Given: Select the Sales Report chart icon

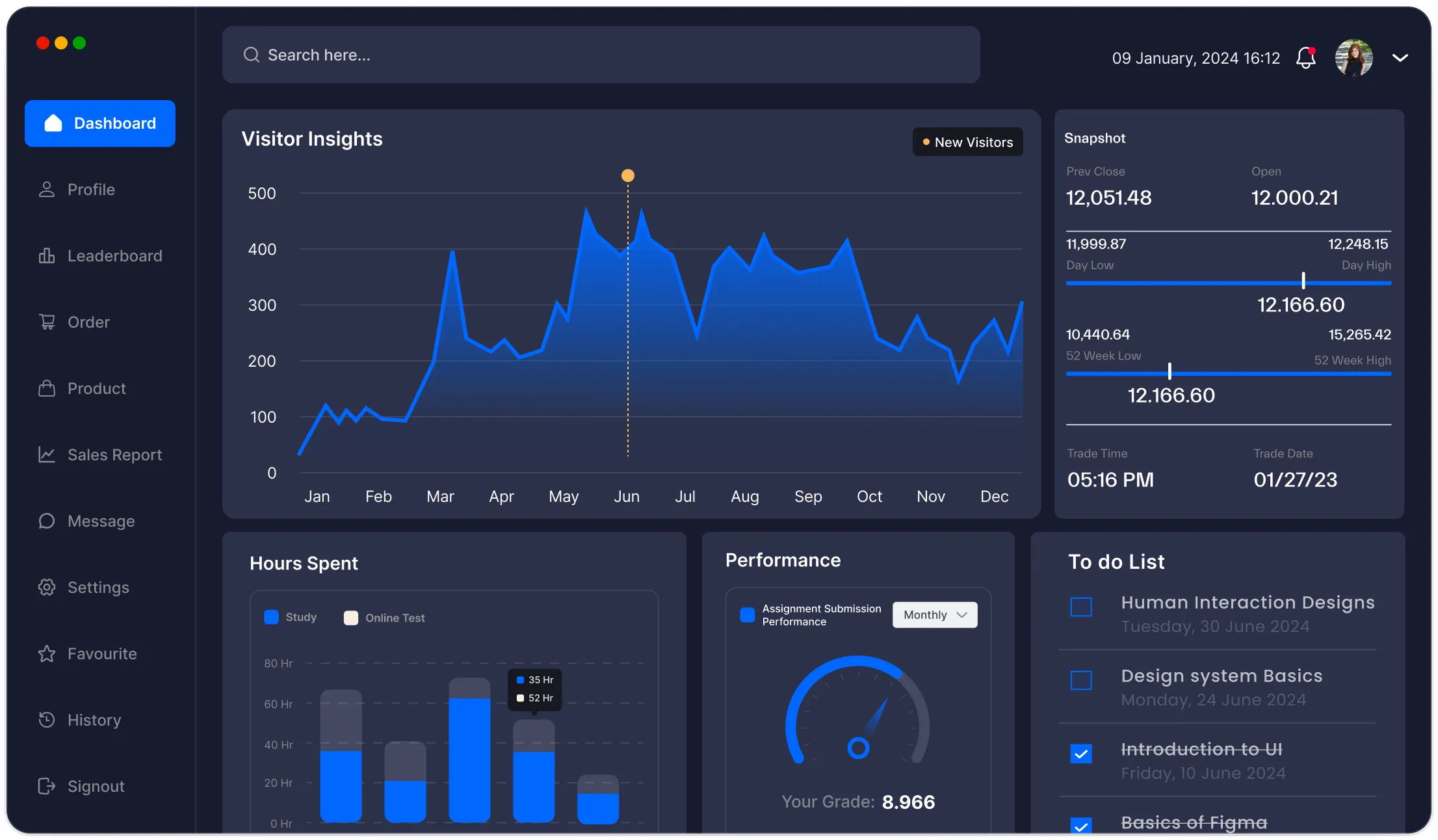Looking at the screenshot, I should 46,454.
